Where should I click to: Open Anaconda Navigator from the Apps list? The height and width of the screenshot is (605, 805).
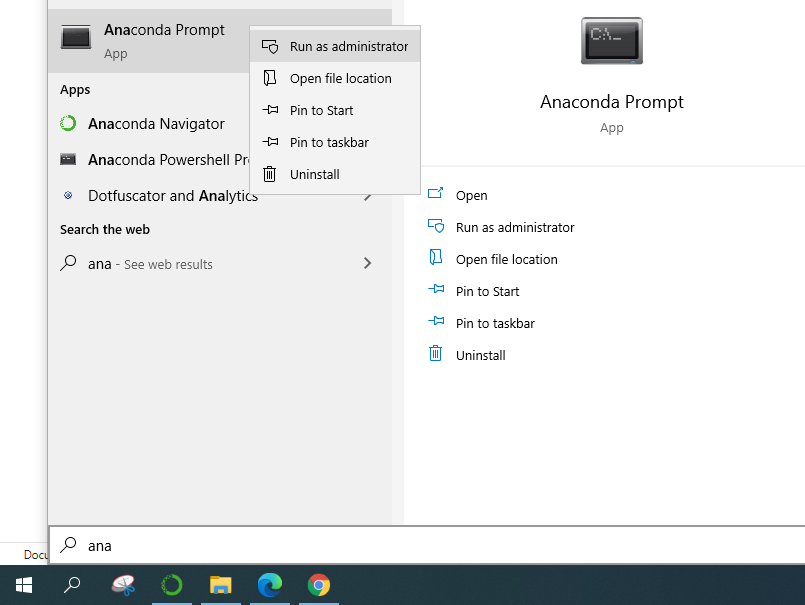[155, 124]
